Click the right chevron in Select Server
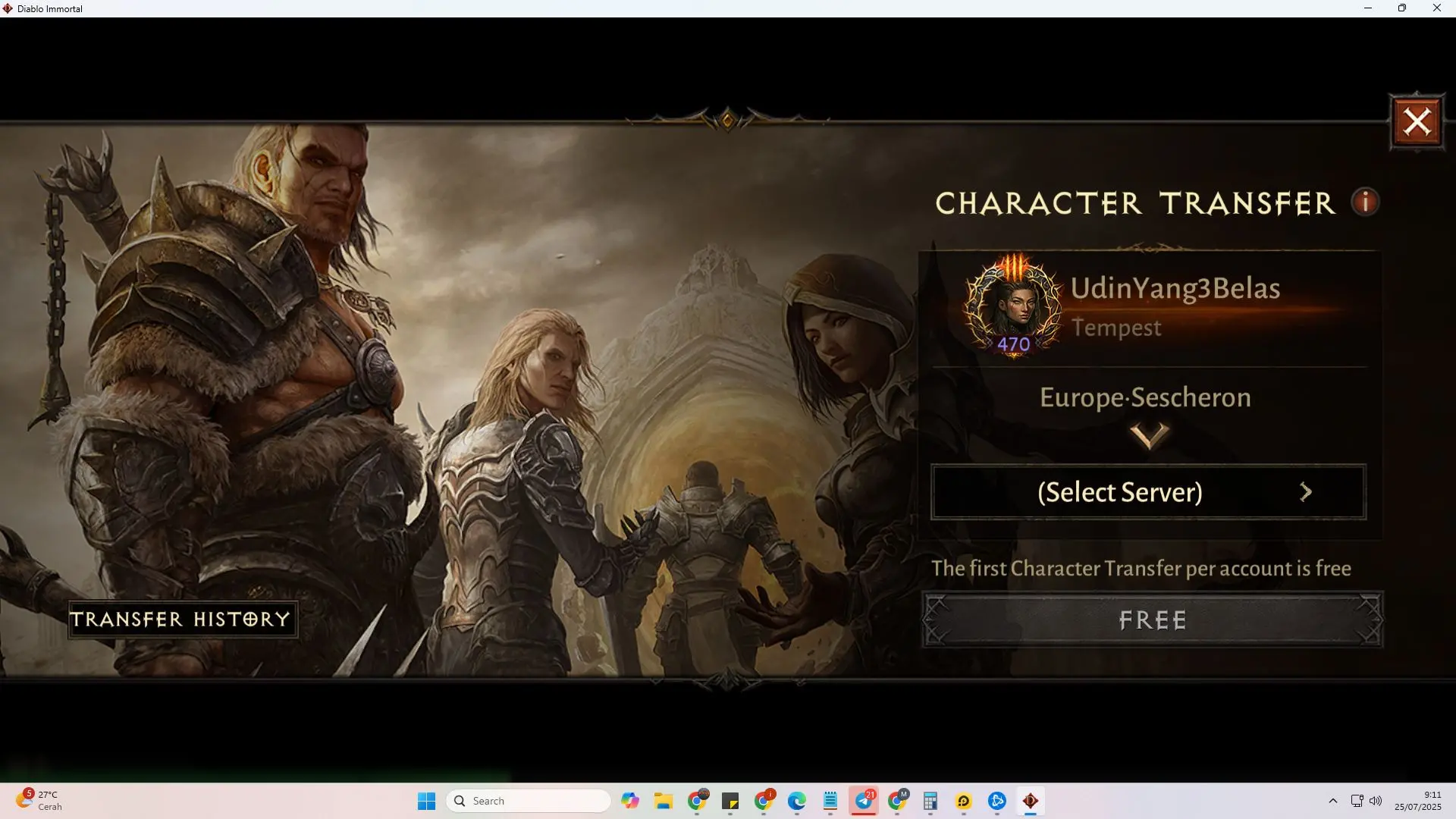The height and width of the screenshot is (819, 1456). (x=1306, y=492)
